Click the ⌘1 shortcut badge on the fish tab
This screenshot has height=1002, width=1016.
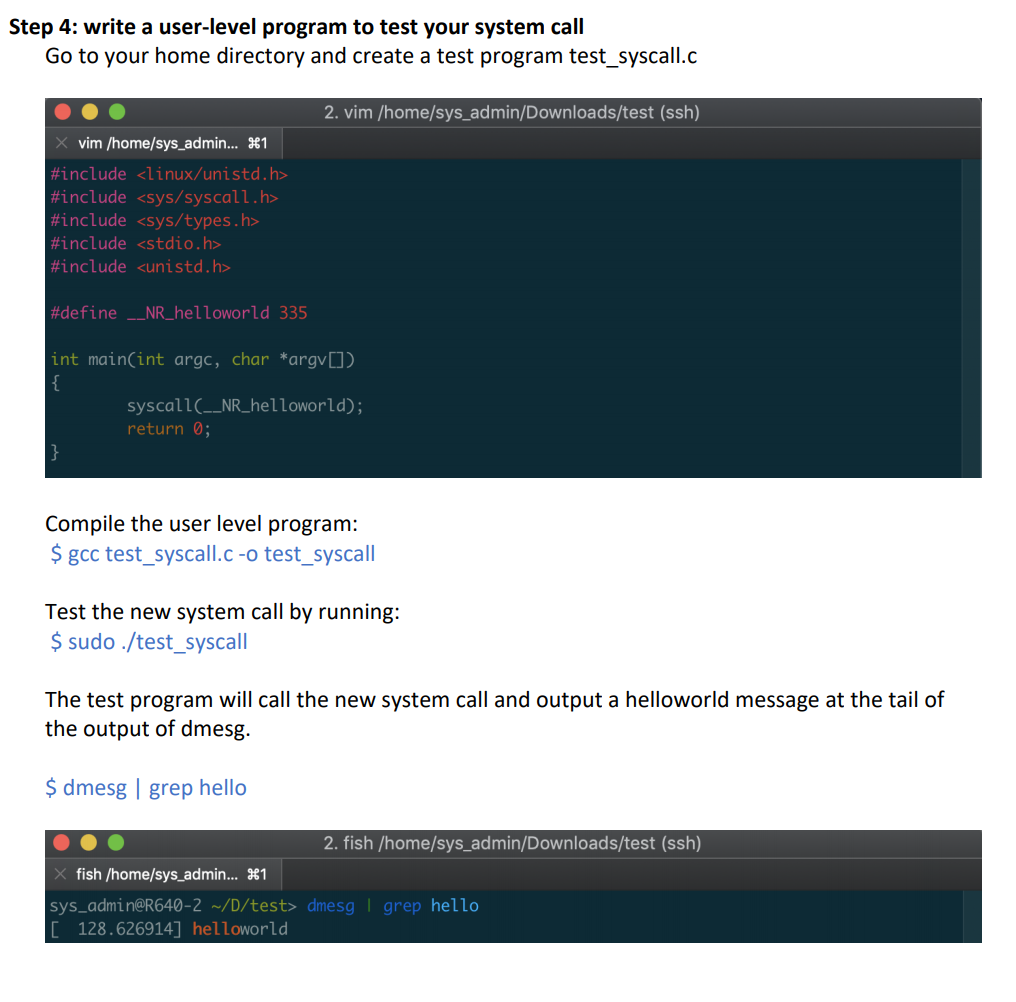[x=258, y=873]
